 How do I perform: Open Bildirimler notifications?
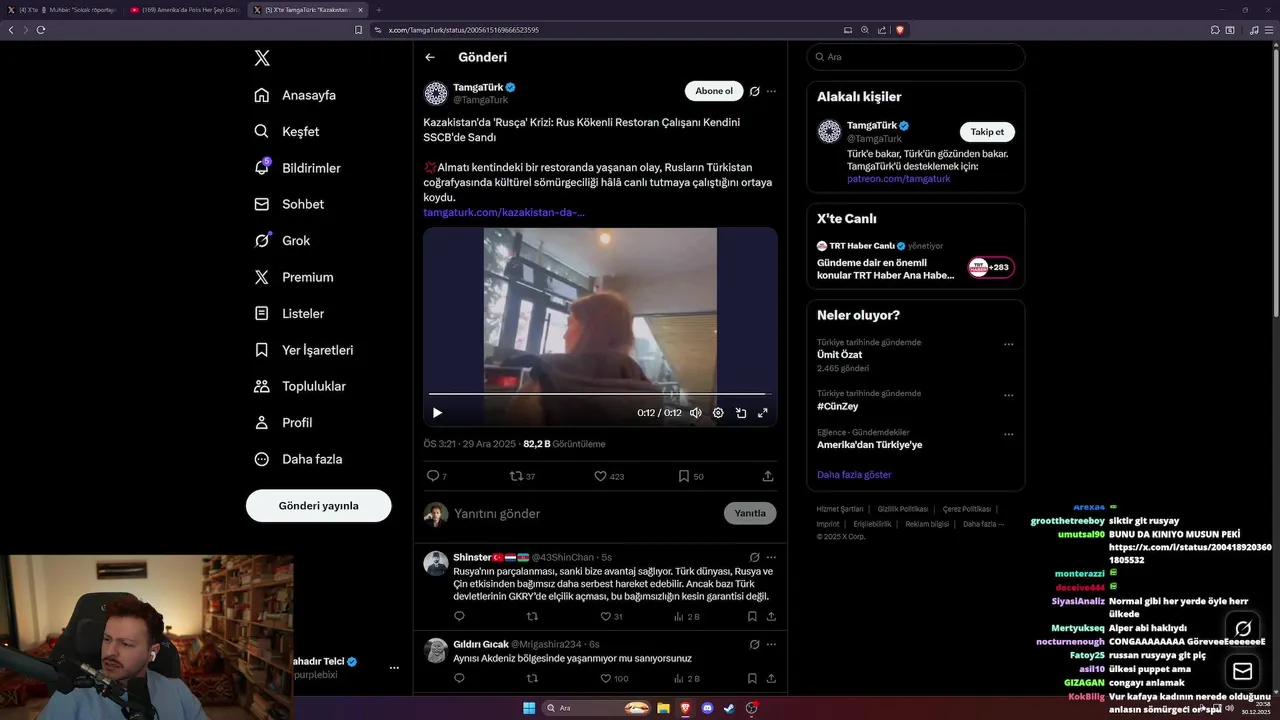(x=297, y=168)
